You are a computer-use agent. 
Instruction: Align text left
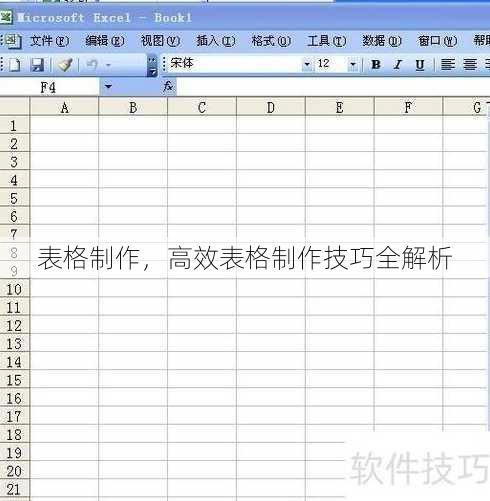448,64
